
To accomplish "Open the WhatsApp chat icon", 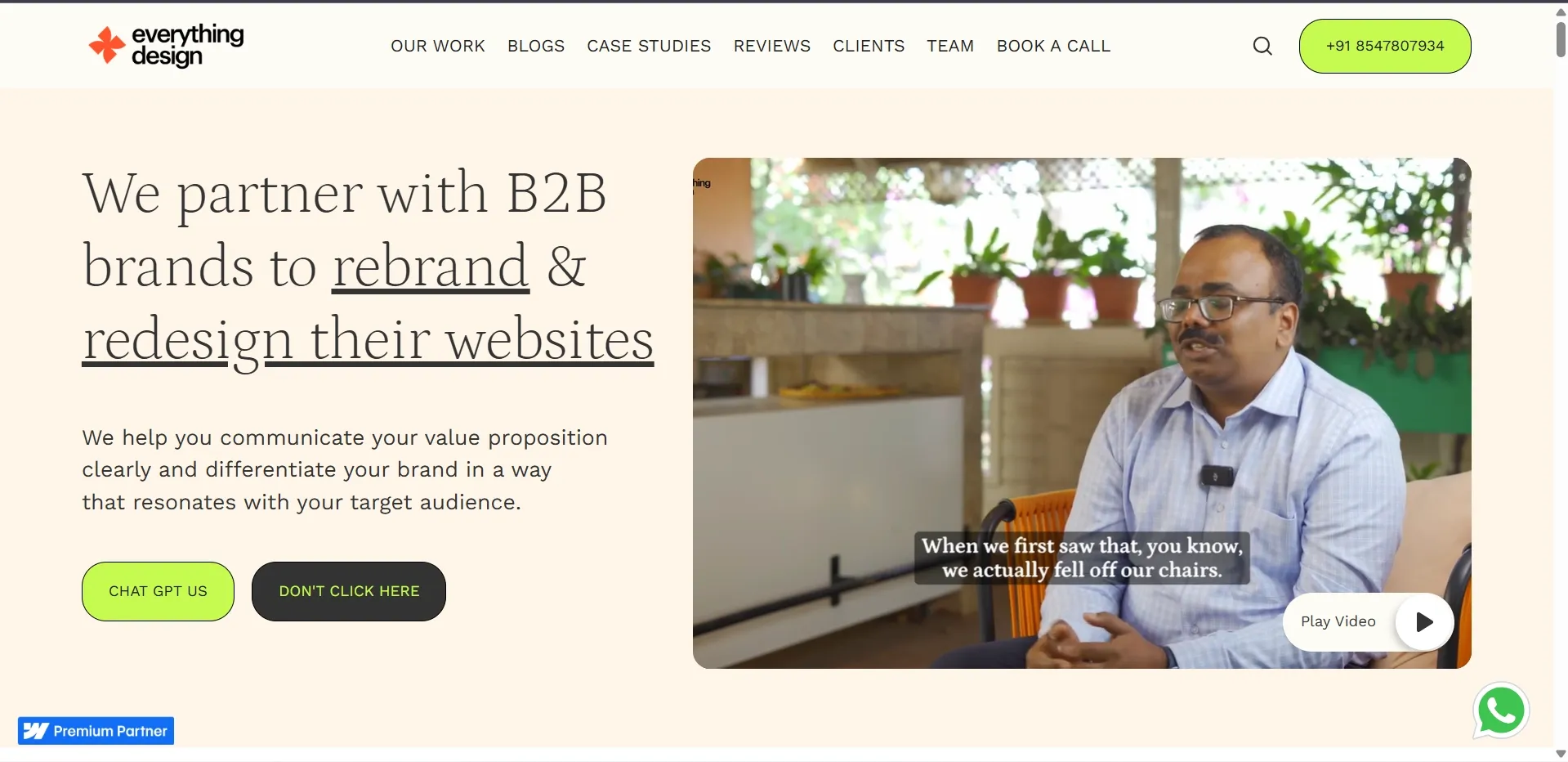I will [x=1501, y=710].
